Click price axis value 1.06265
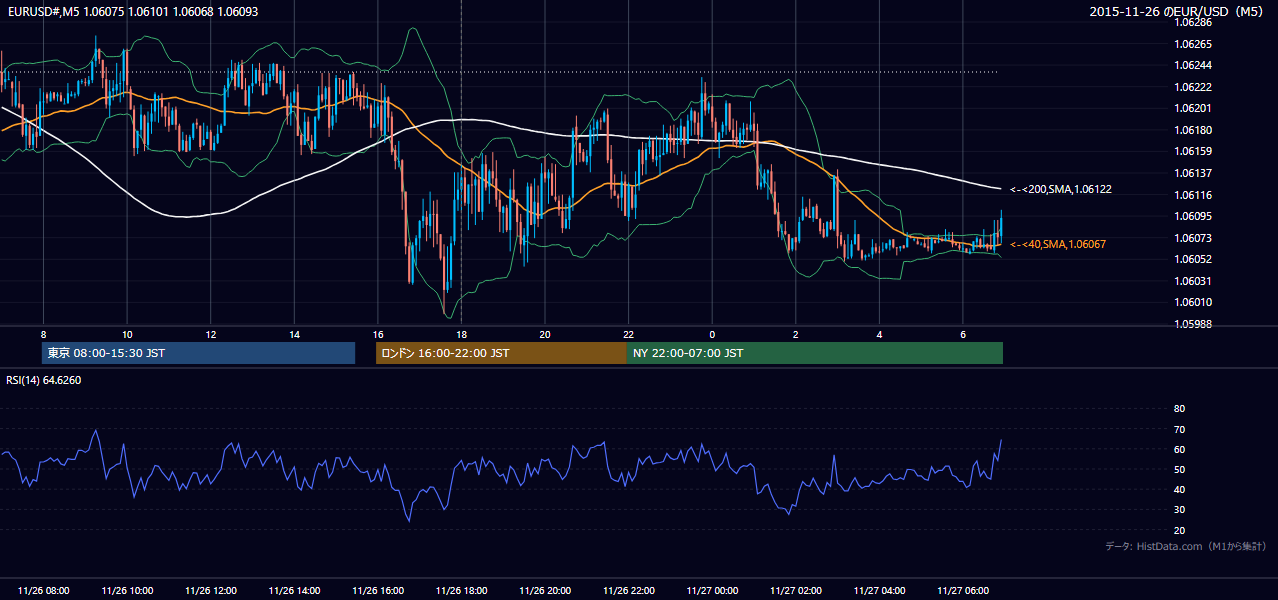 point(1192,44)
